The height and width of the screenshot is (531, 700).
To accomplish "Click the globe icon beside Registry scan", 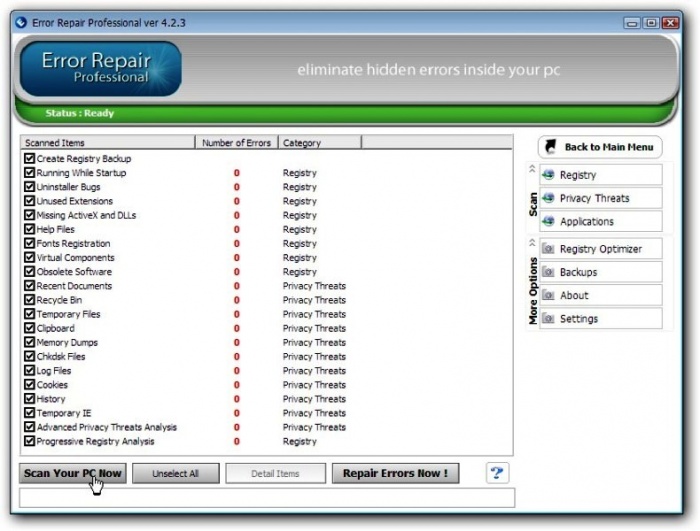I will click(548, 175).
